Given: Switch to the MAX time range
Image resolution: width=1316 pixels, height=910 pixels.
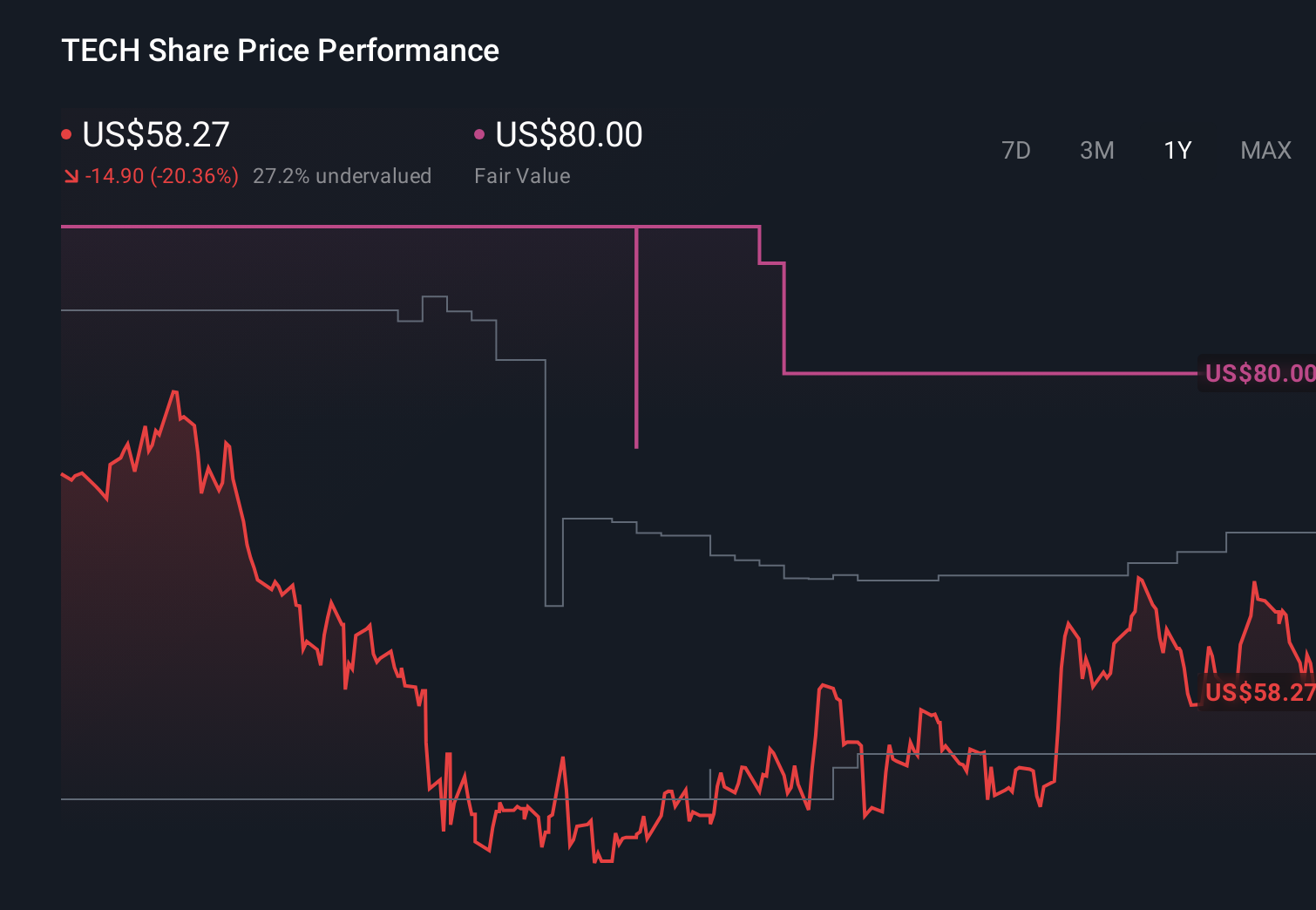Looking at the screenshot, I should pos(1265,150).
